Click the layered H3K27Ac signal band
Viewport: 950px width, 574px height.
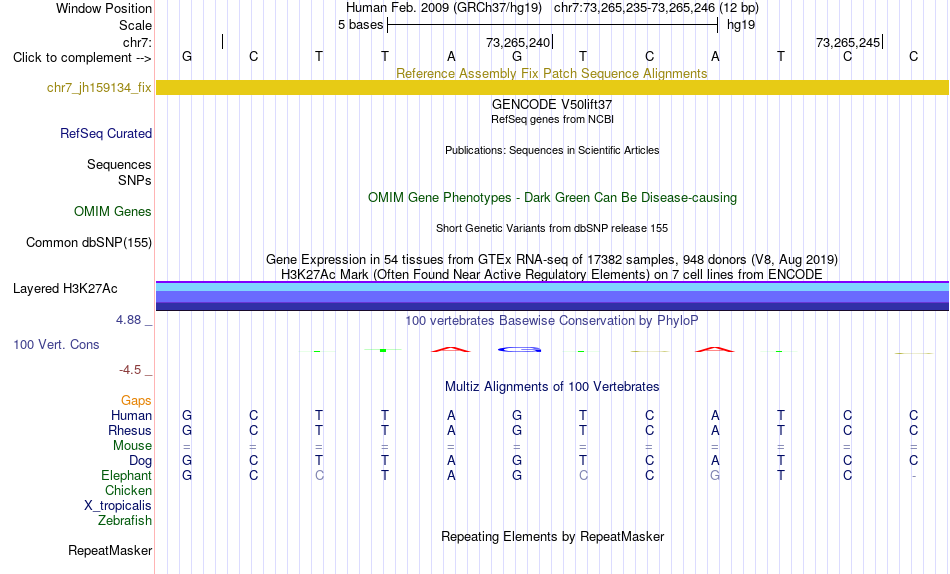[x=553, y=296]
